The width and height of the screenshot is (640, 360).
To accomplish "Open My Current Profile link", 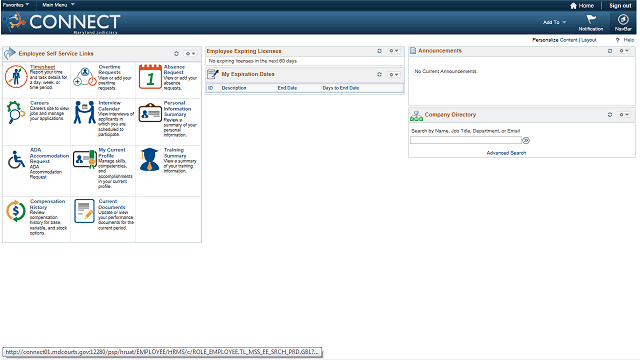I will [x=112, y=153].
